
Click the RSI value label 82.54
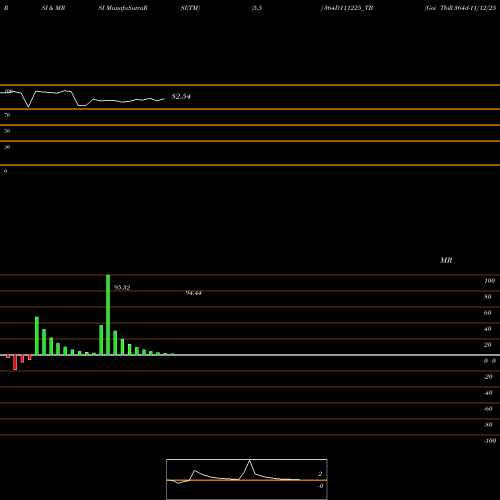point(181,96)
